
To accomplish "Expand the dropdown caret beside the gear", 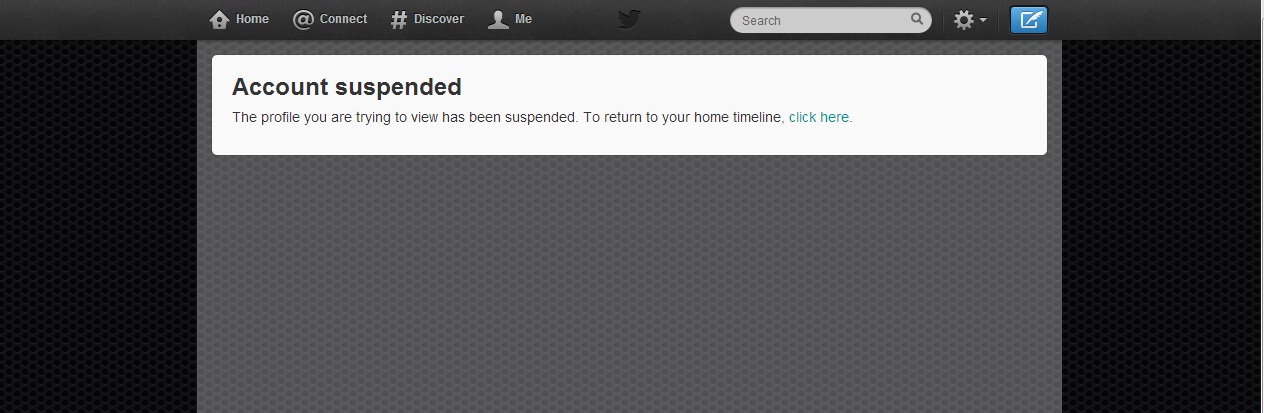I will [983, 21].
